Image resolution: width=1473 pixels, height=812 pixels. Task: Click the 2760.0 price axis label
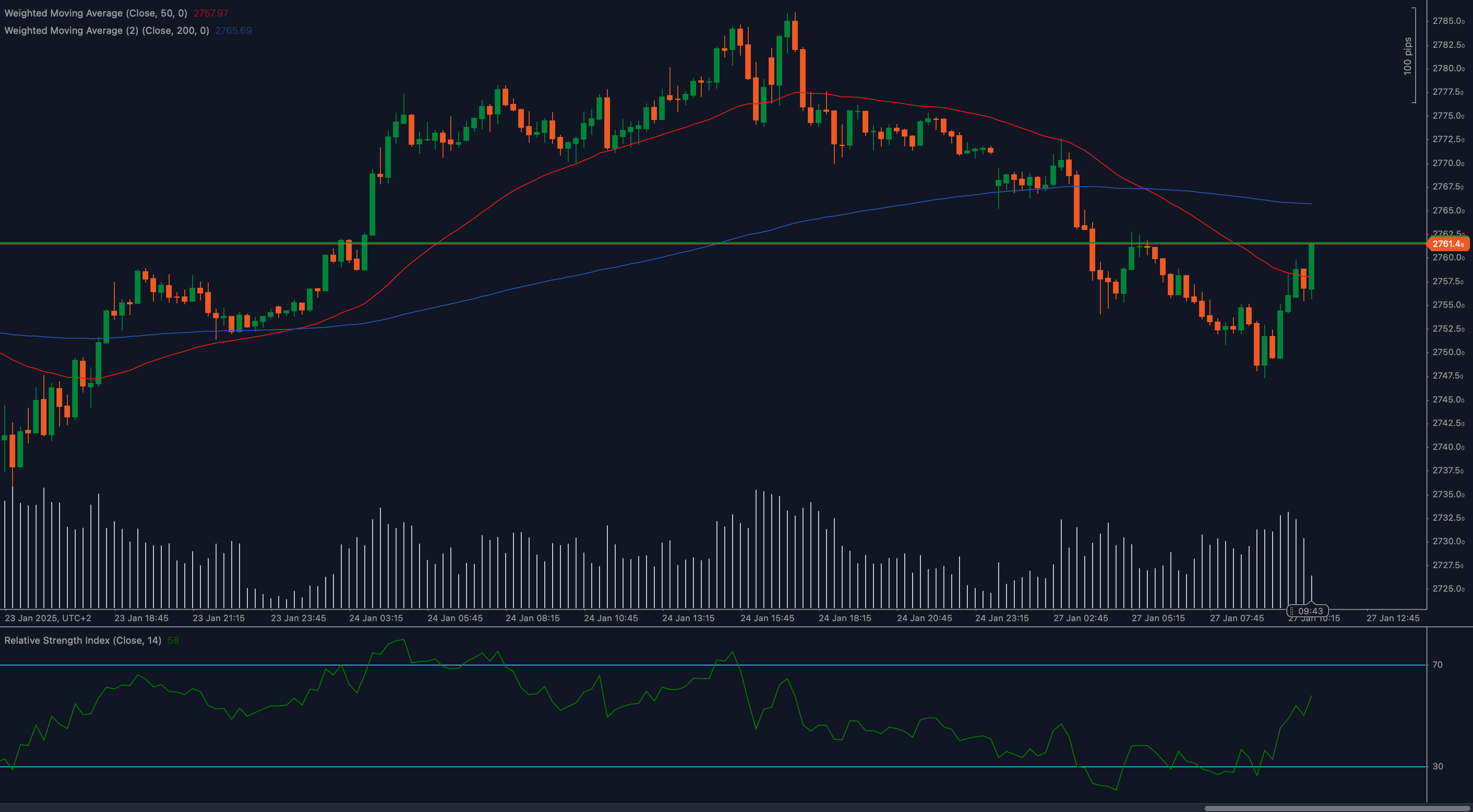pos(1448,257)
